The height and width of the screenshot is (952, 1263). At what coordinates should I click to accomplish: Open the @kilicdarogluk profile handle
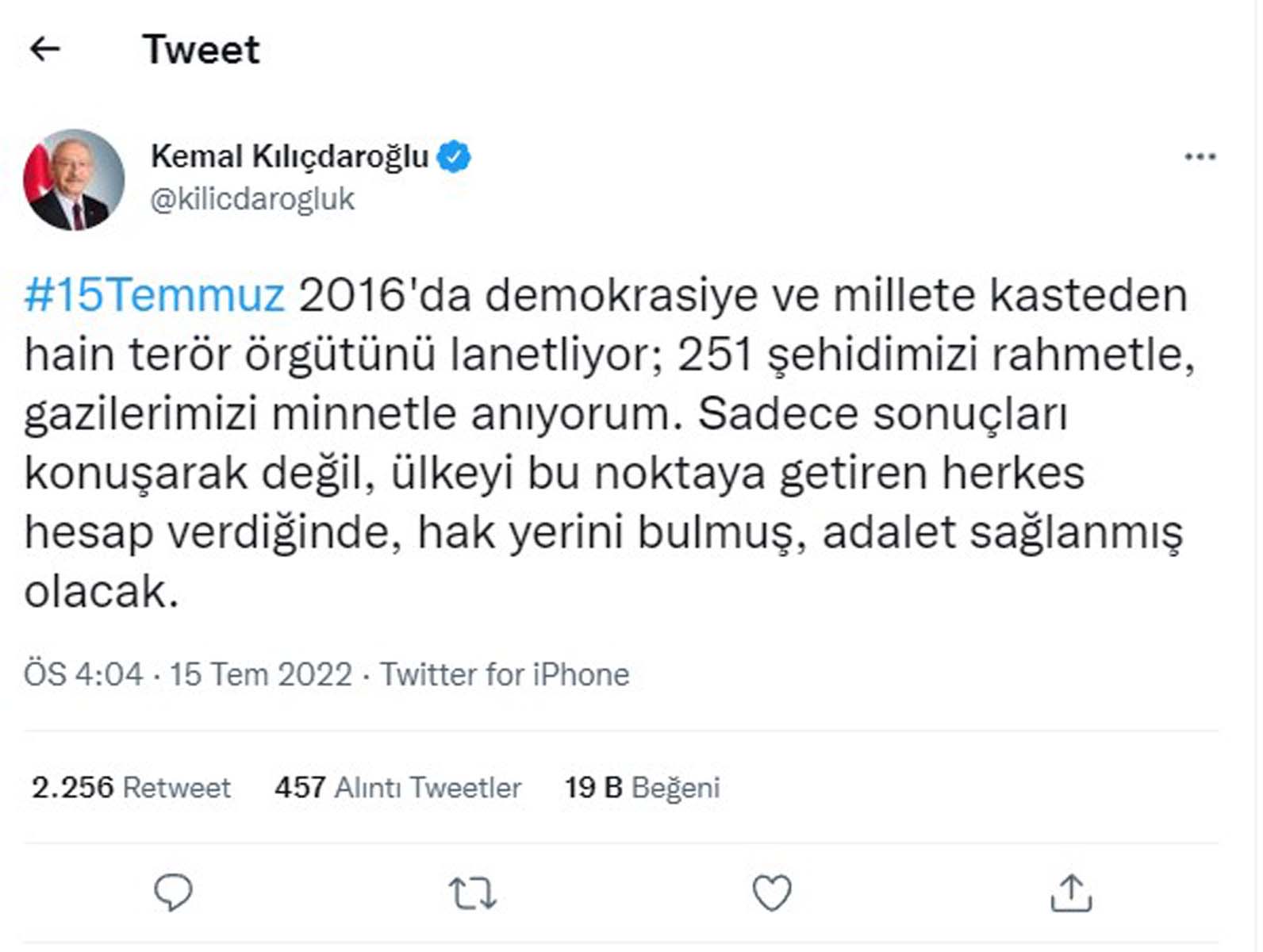click(x=252, y=197)
